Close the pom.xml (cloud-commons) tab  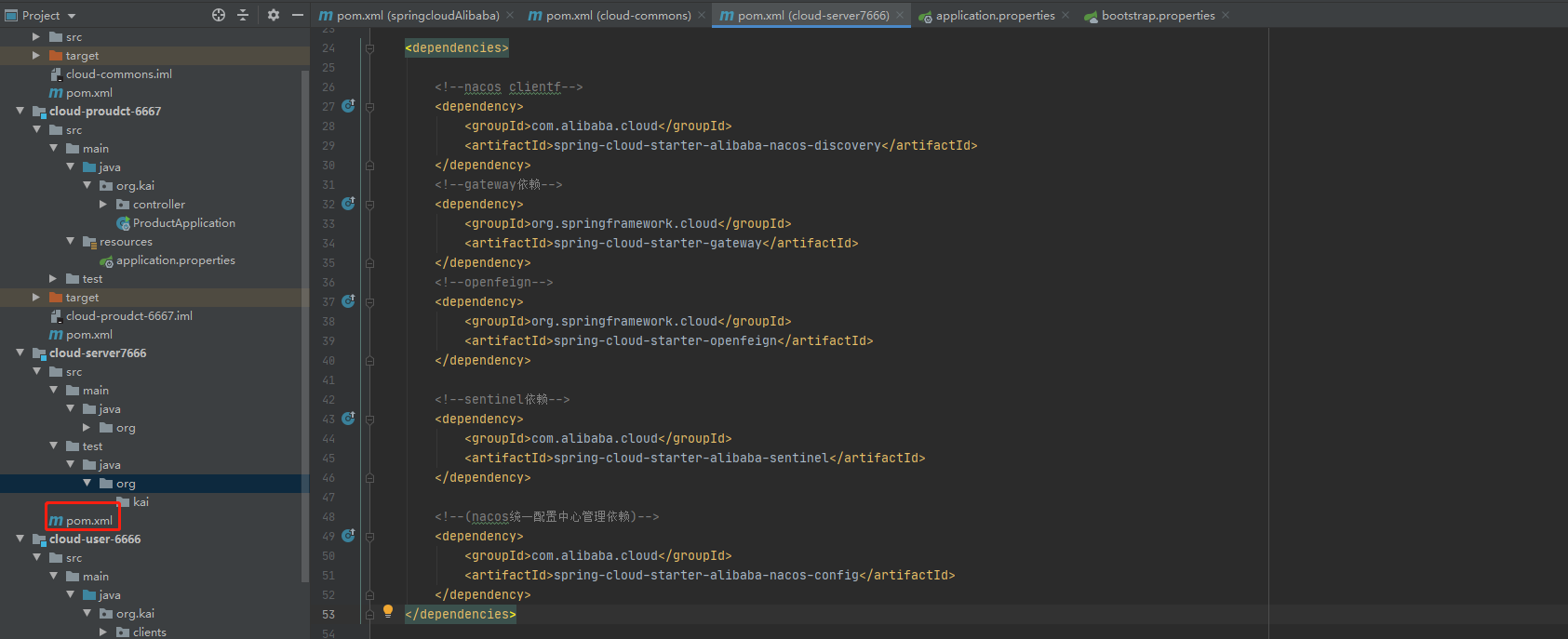(x=702, y=16)
